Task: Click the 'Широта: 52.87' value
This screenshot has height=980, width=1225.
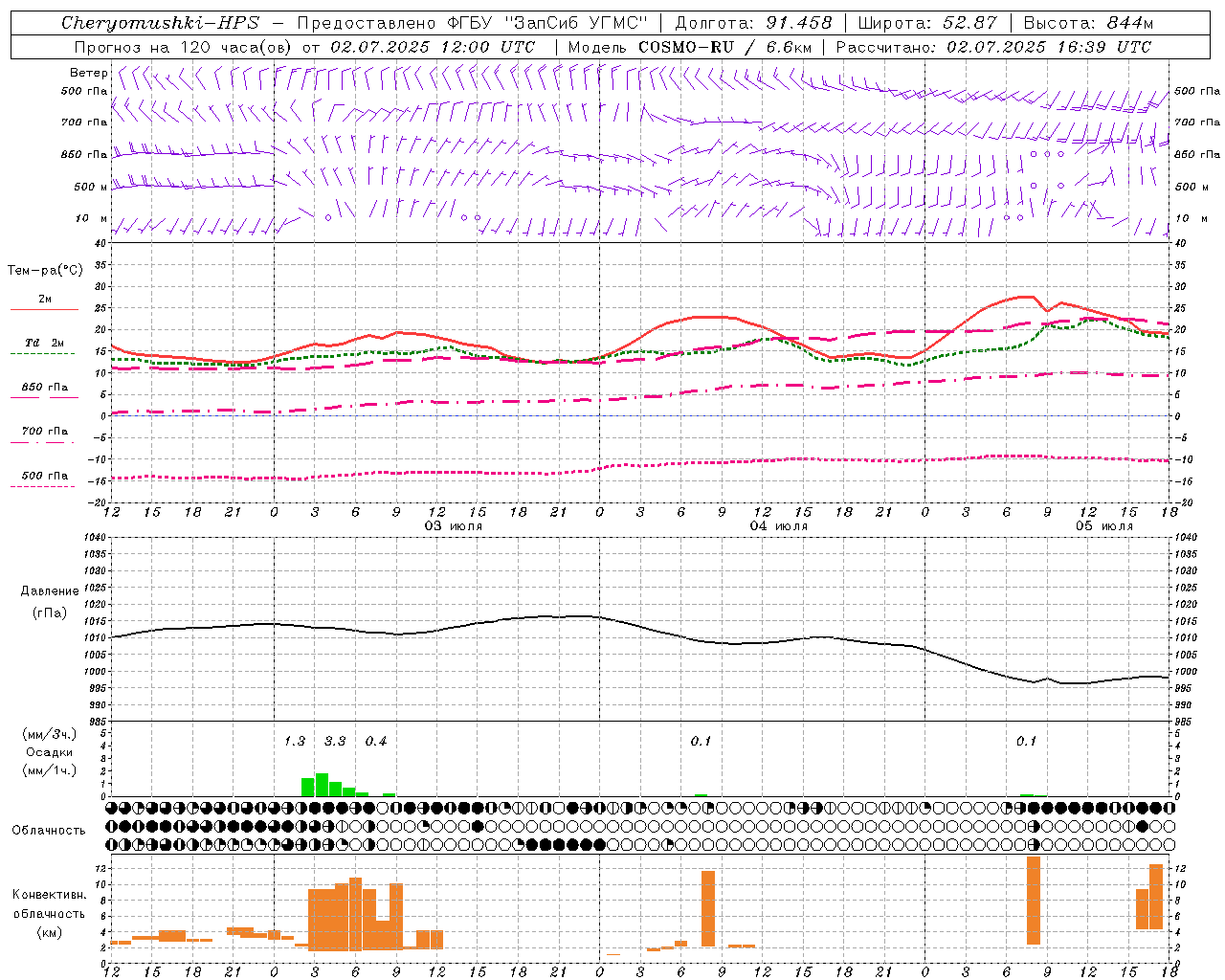Action: tap(927, 23)
